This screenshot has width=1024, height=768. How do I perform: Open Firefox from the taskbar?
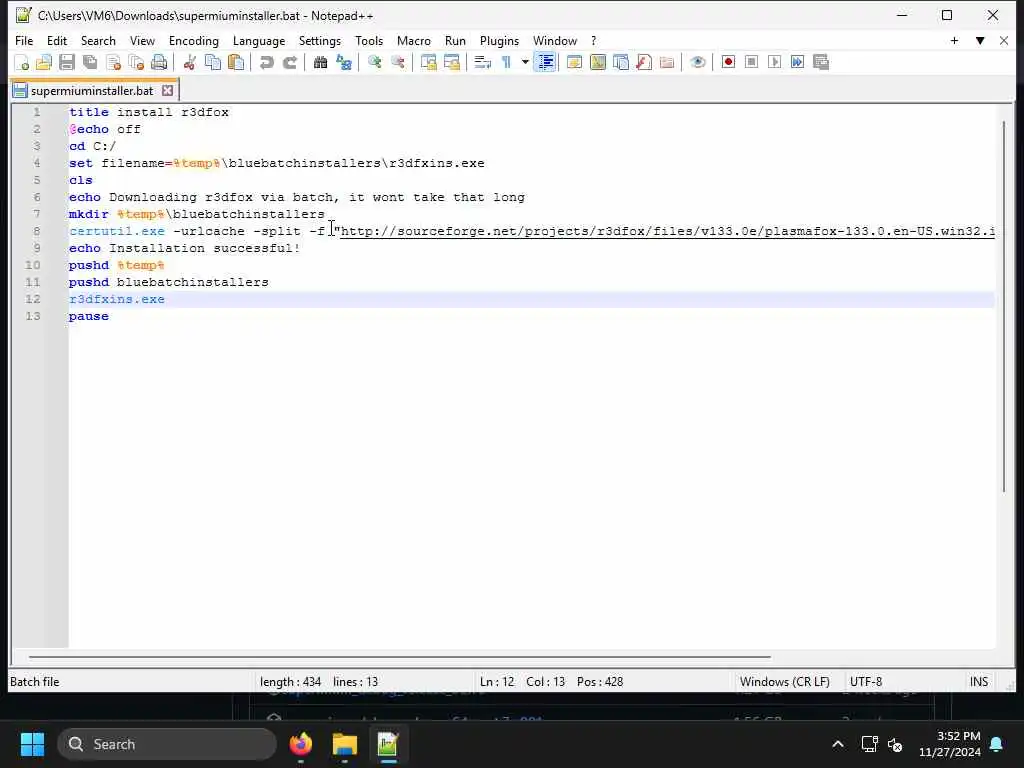[301, 744]
